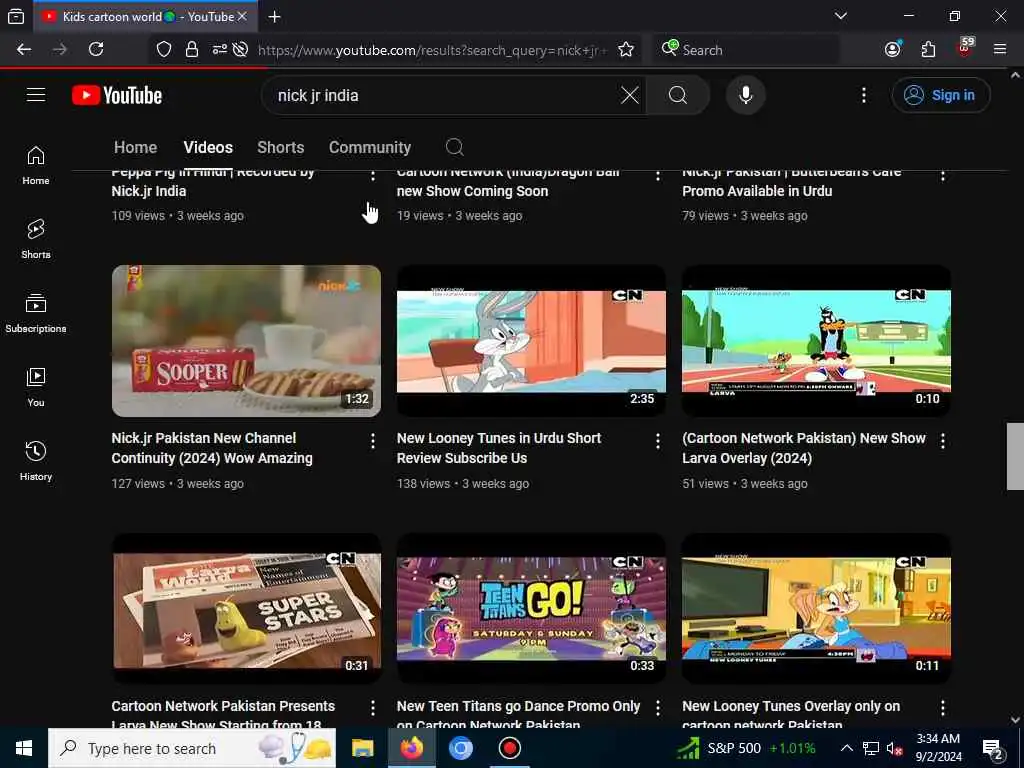Open options for New Looney Tunes Overlay video
Viewport: 1024px width, 768px height.
click(942, 708)
